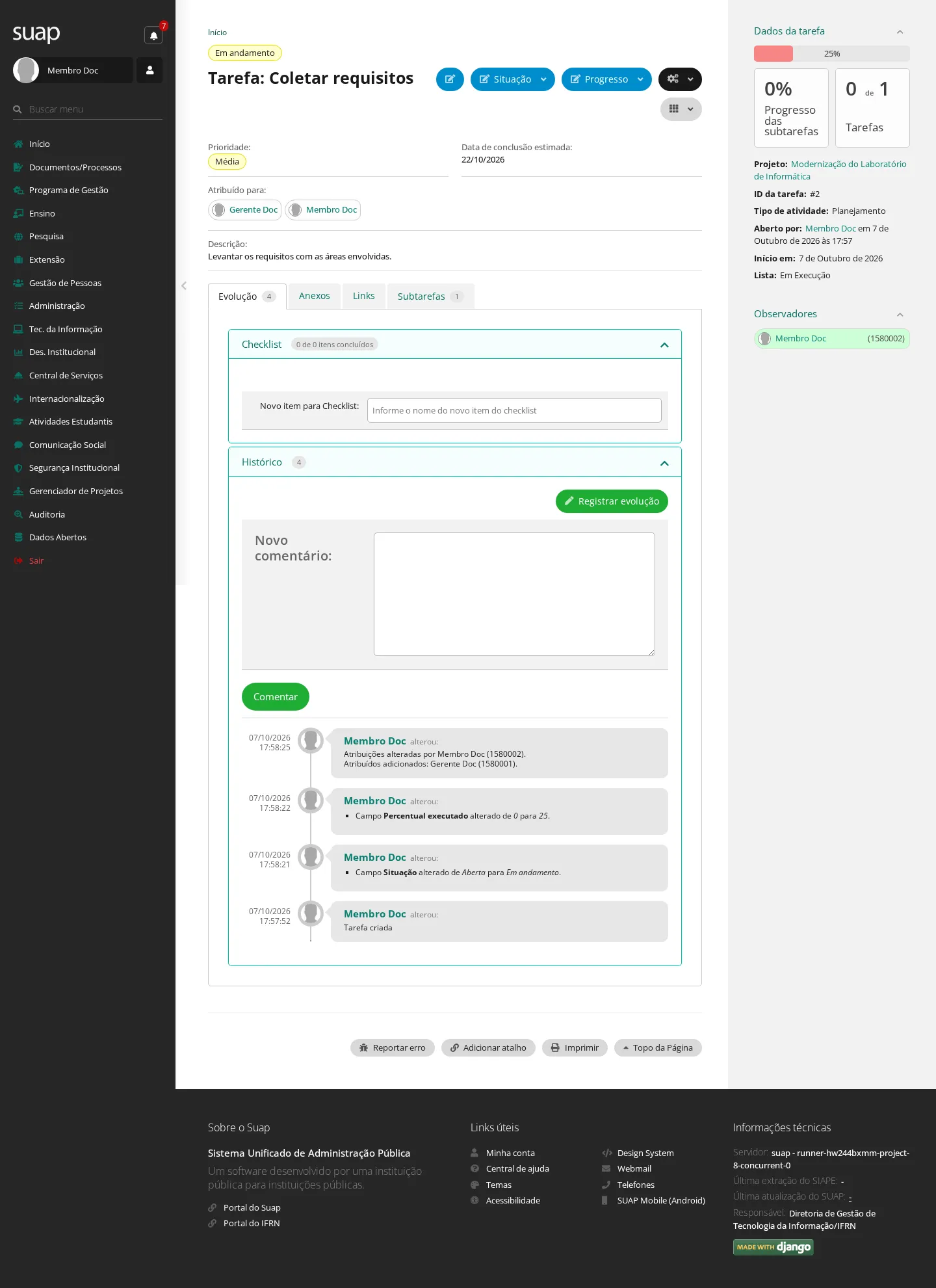Collapse the Dados da tarefa panel
936x1288 pixels.
tap(900, 32)
